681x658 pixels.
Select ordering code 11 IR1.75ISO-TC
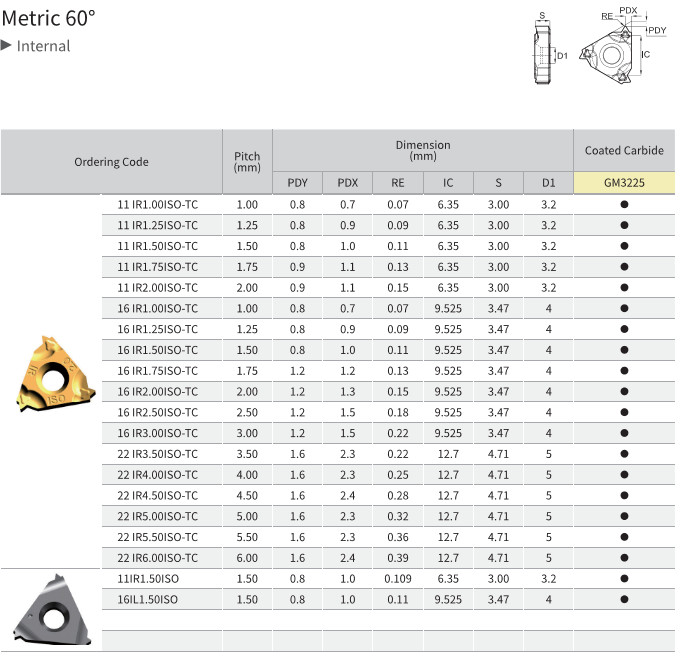(x=158, y=267)
